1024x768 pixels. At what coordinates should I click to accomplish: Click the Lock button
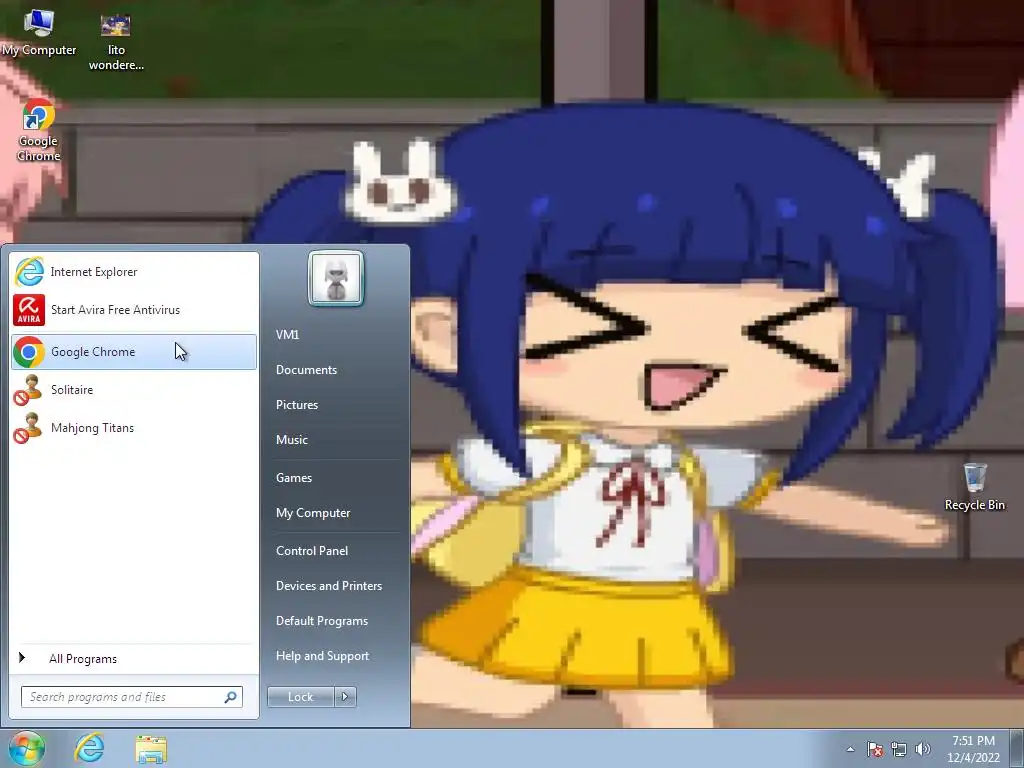(301, 697)
